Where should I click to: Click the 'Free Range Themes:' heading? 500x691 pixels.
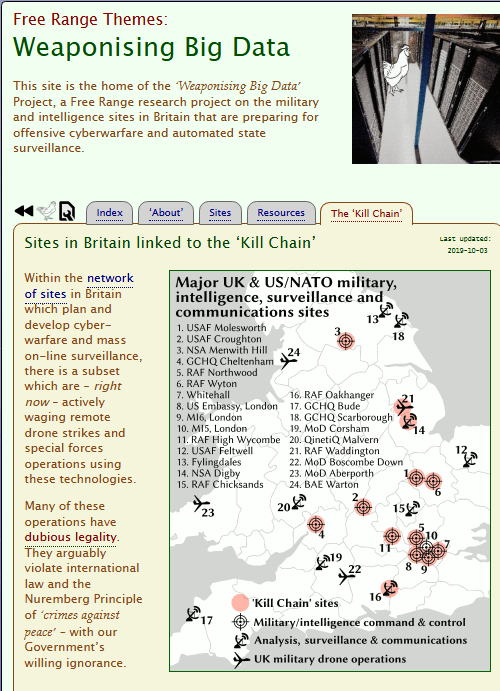90,19
